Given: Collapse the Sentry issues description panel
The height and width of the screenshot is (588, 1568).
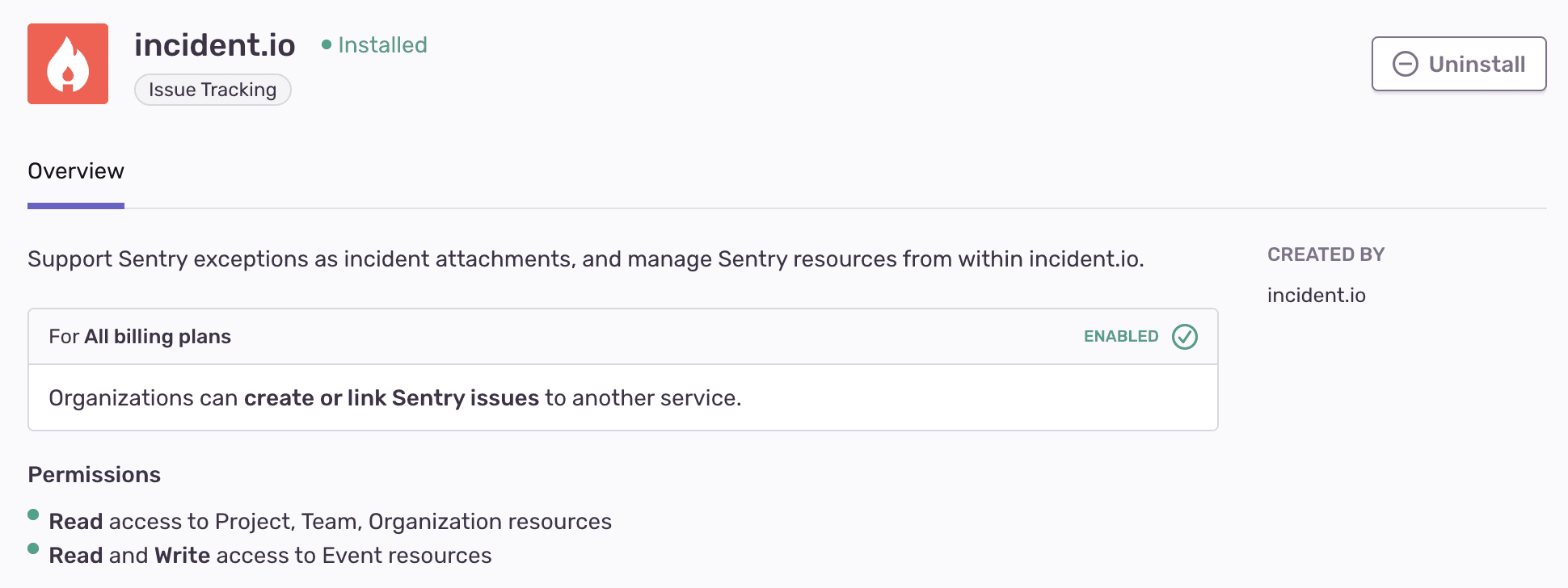Looking at the screenshot, I should (x=395, y=397).
